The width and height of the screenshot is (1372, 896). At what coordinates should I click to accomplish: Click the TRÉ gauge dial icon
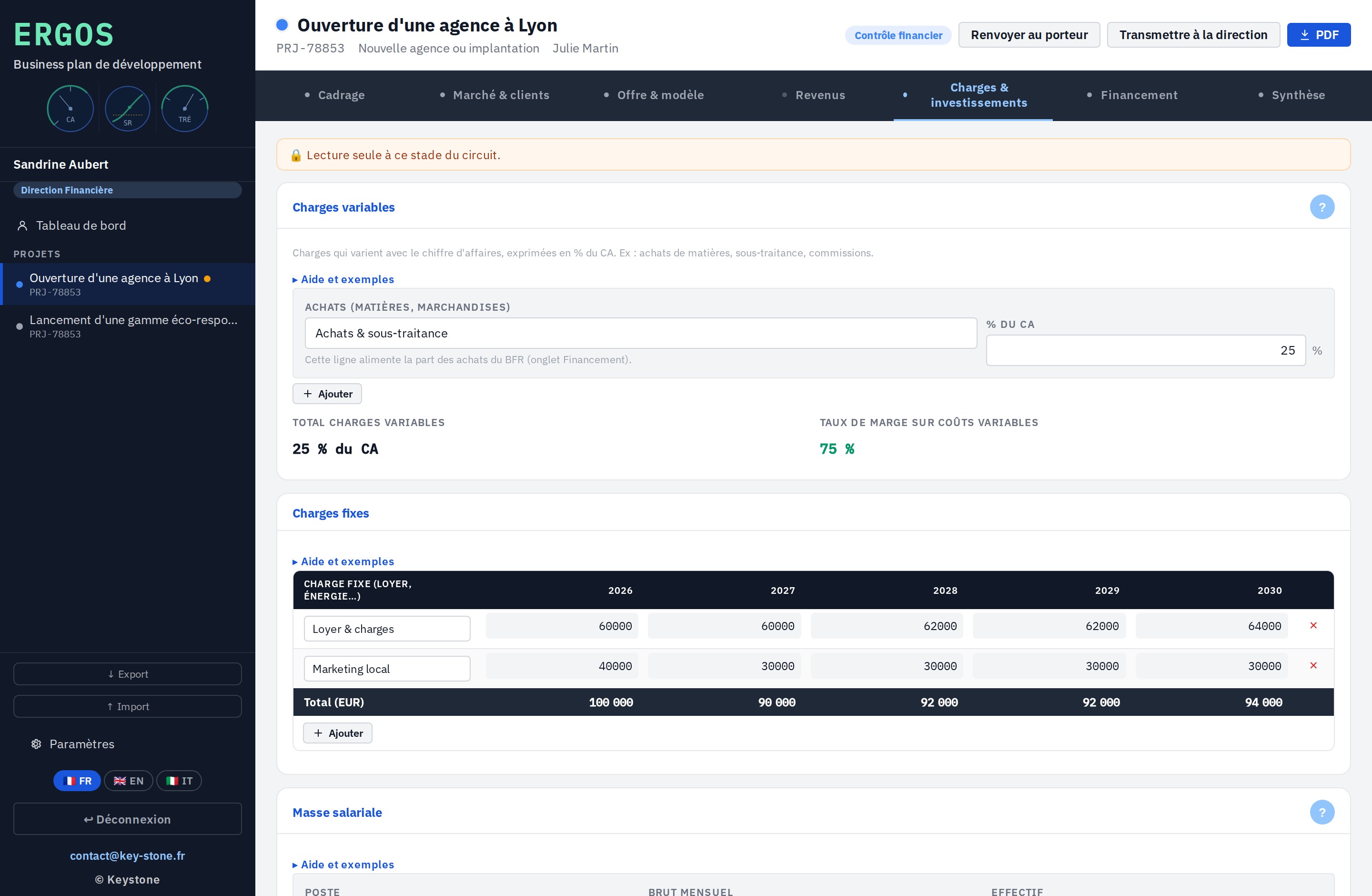[x=184, y=108]
